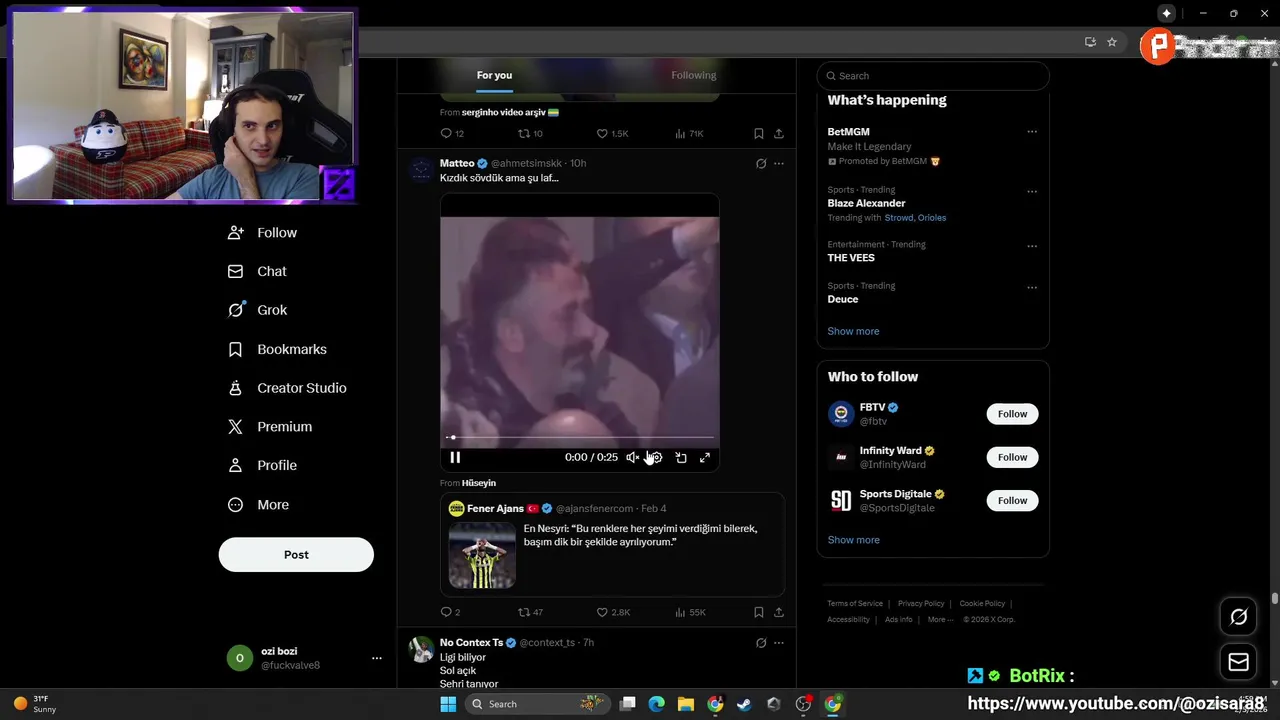Open the Privacy Policy footer link
Screen dimensions: 1280x720
tap(921, 604)
